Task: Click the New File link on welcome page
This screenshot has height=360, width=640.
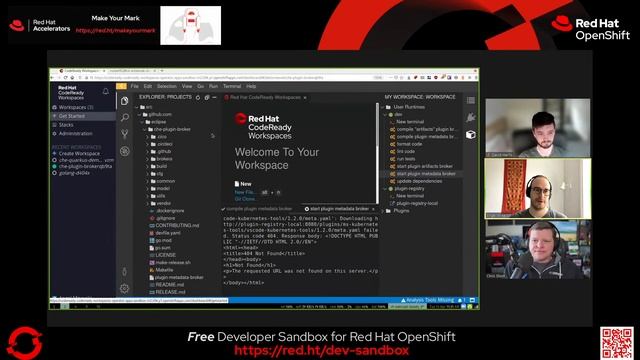Action: point(244,192)
